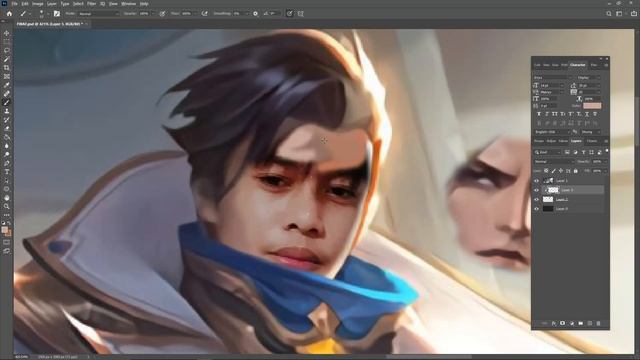Toggle lock transparent pixels
The image size is (640, 360).
(546, 171)
